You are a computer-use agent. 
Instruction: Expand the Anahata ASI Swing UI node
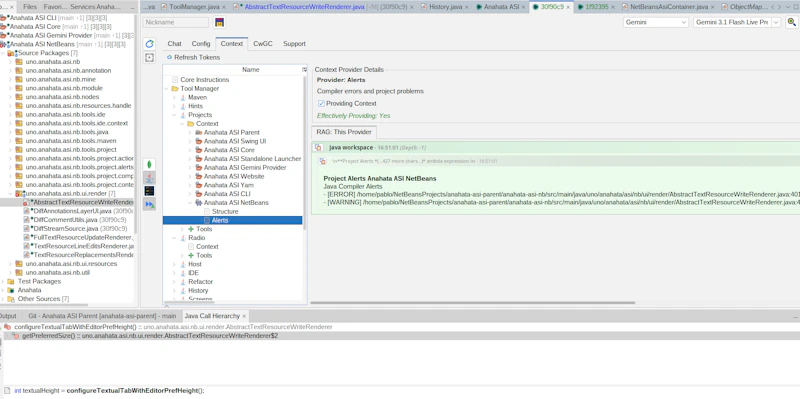point(190,141)
